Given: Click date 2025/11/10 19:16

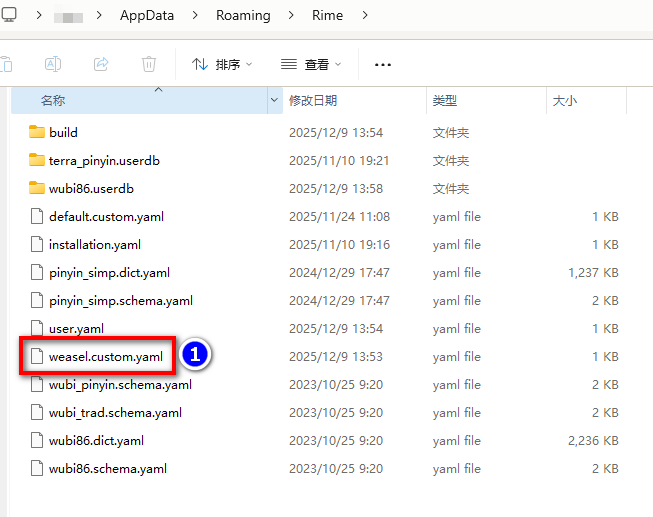Looking at the screenshot, I should tap(339, 245).
